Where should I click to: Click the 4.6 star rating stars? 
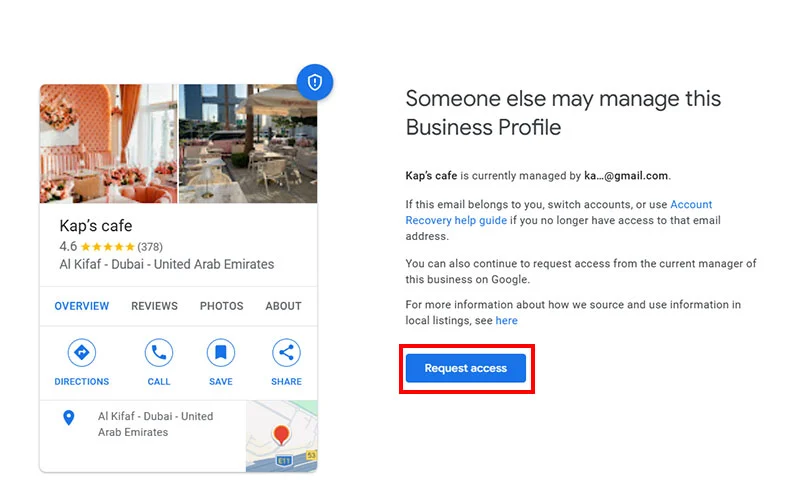106,246
